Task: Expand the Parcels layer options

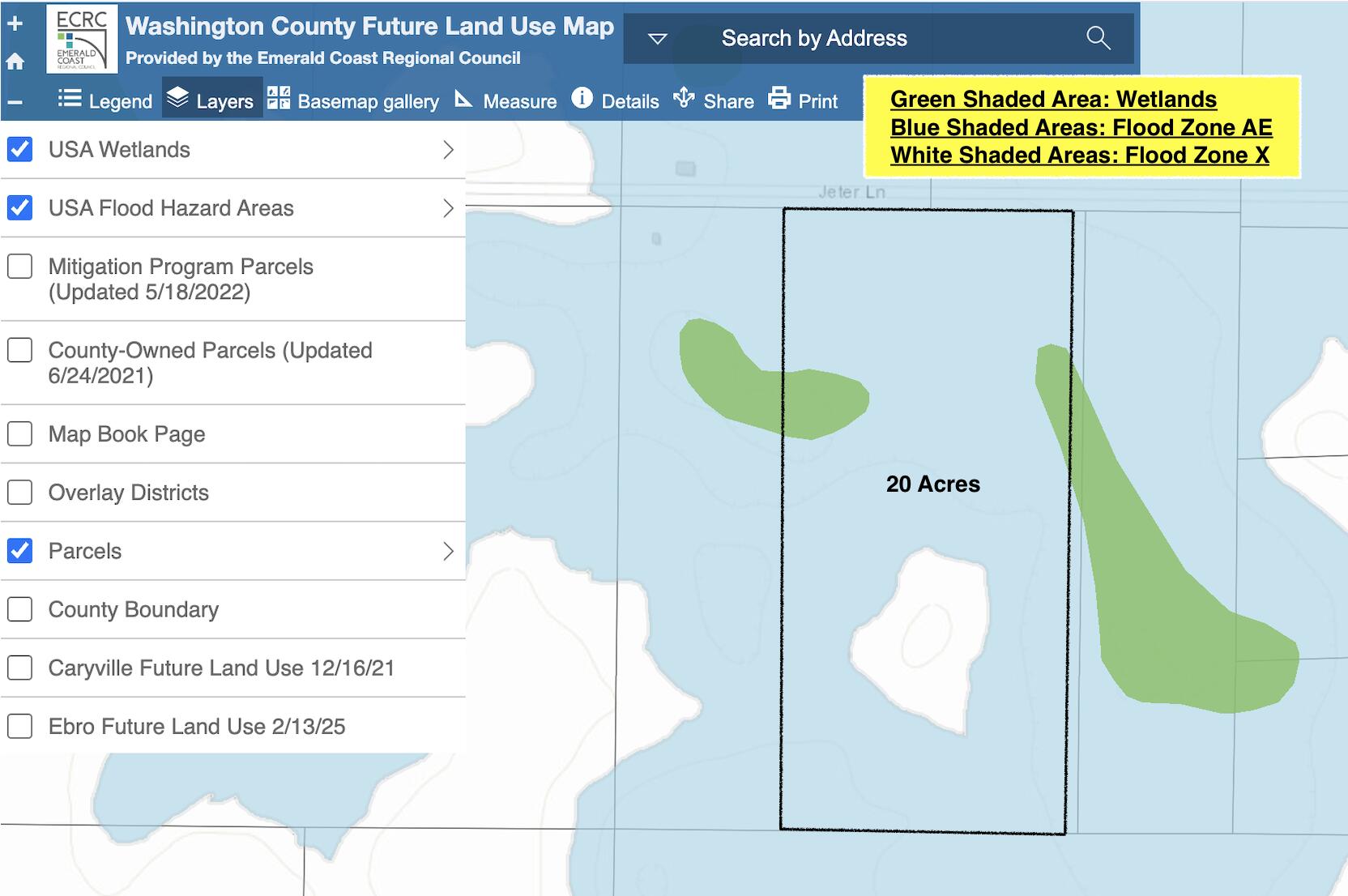Action: coord(448,552)
